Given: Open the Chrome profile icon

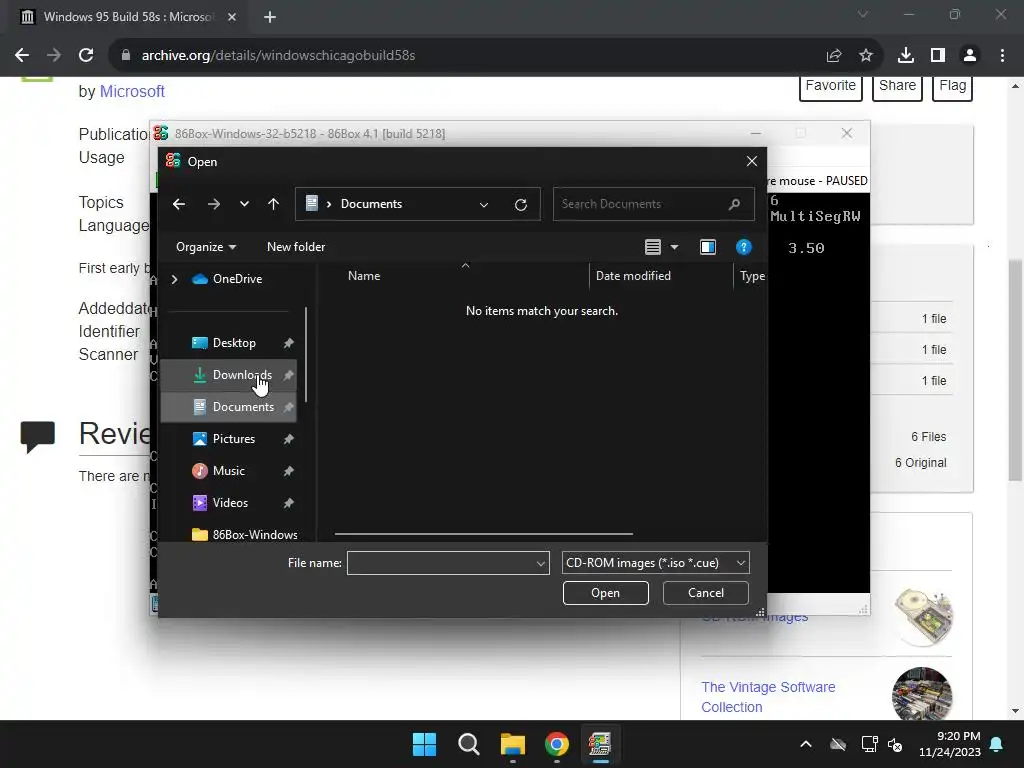Looking at the screenshot, I should (x=970, y=56).
